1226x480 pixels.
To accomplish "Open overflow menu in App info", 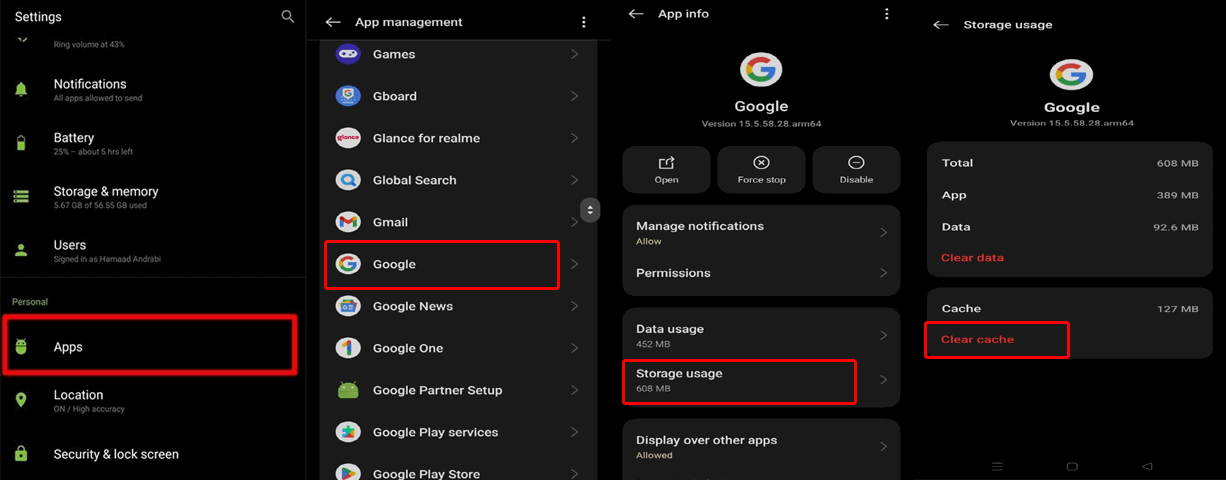I will (x=886, y=14).
